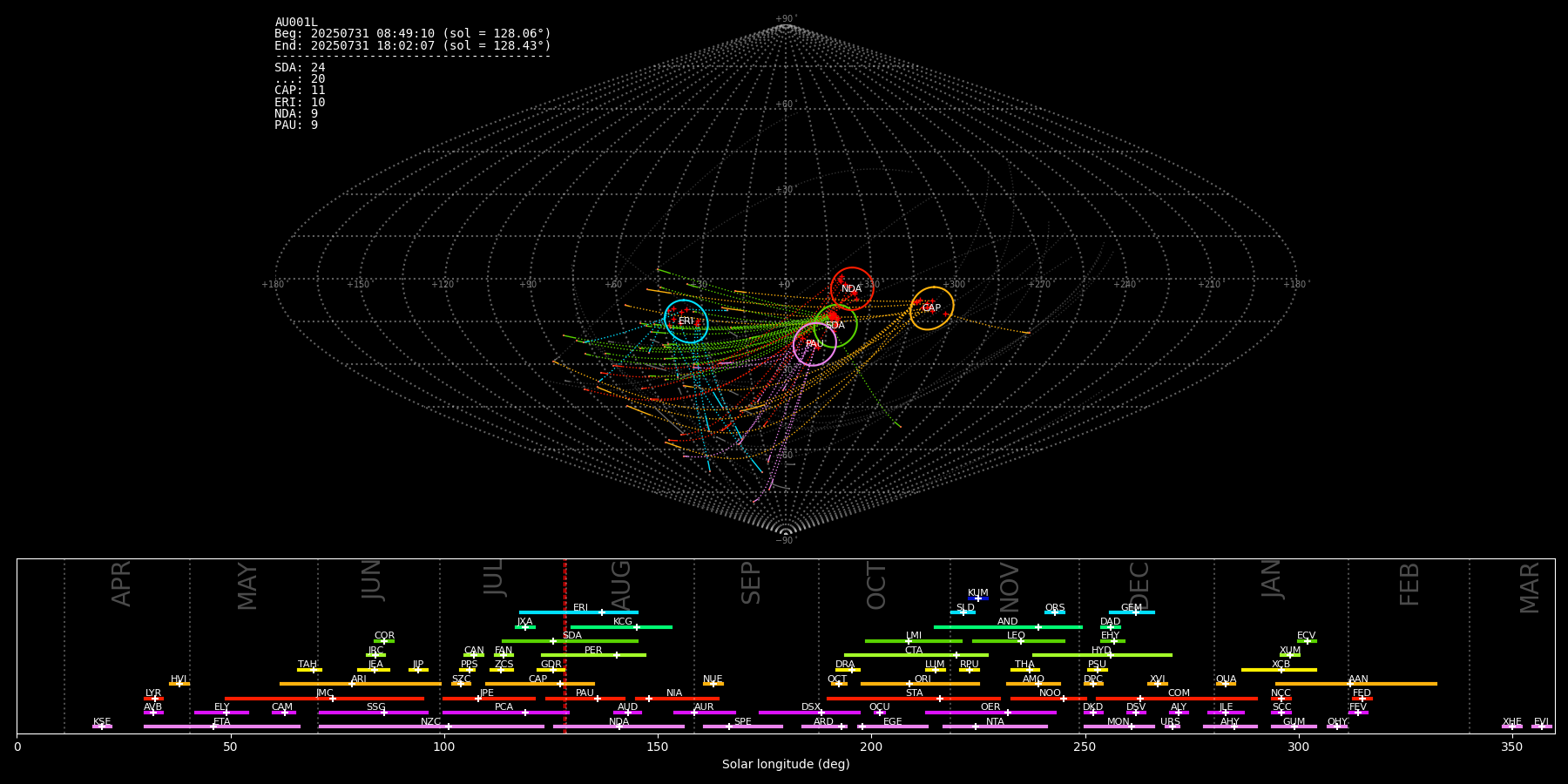Screen dimensions: 1568x784
Task: Click the QUA shower label in timeline
Action: (1226, 679)
